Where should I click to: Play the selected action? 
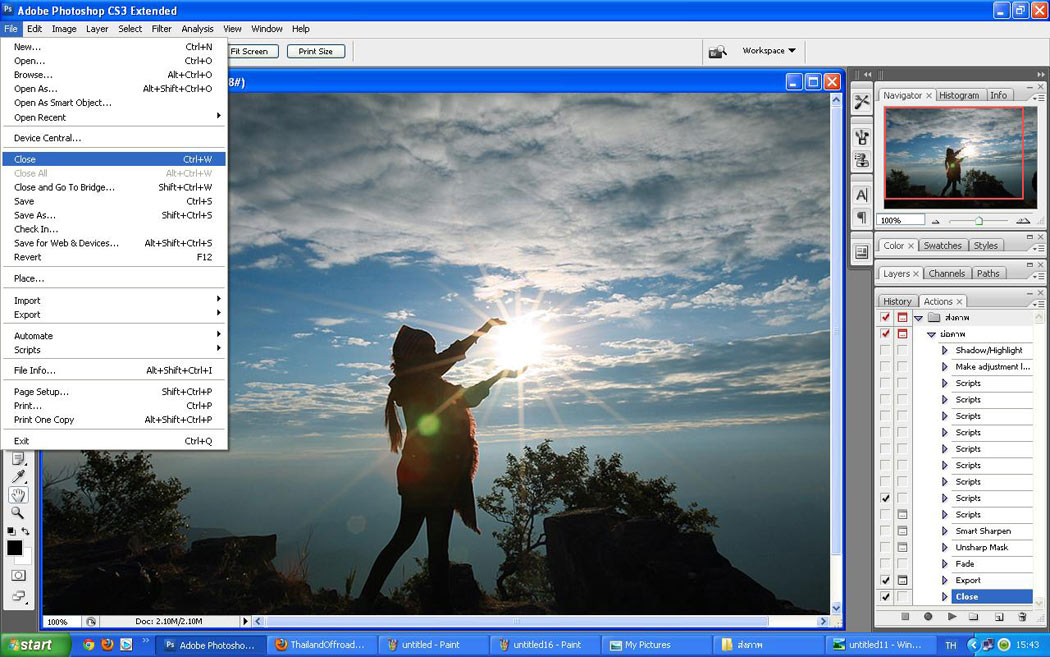pos(951,617)
